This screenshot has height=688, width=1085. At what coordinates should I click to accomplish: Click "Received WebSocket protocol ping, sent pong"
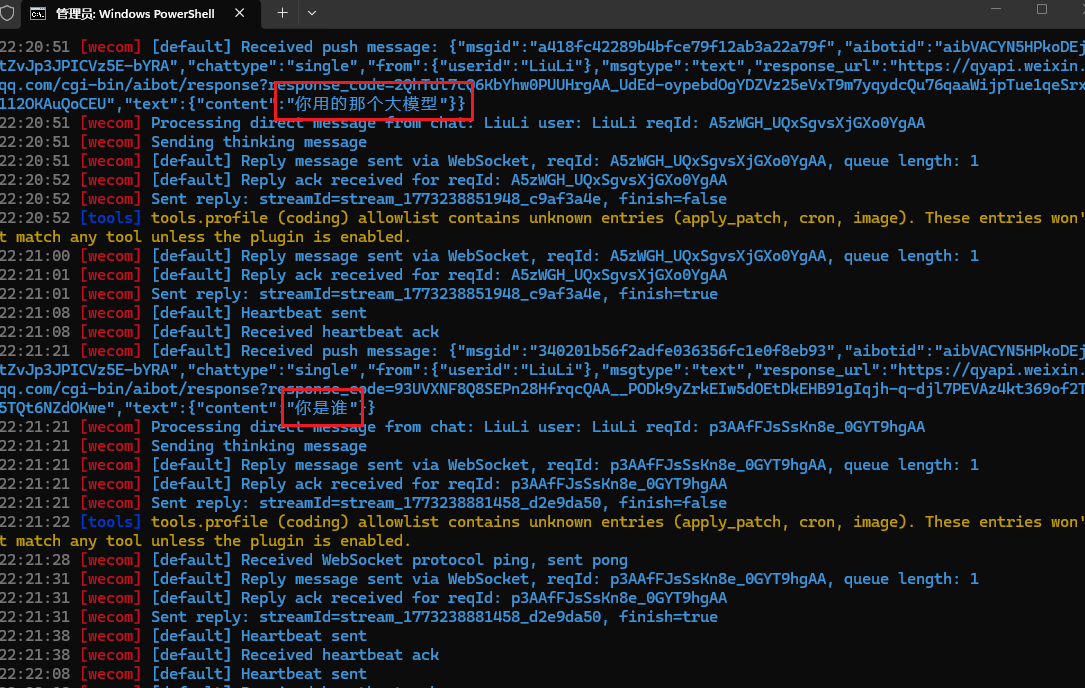point(434,560)
